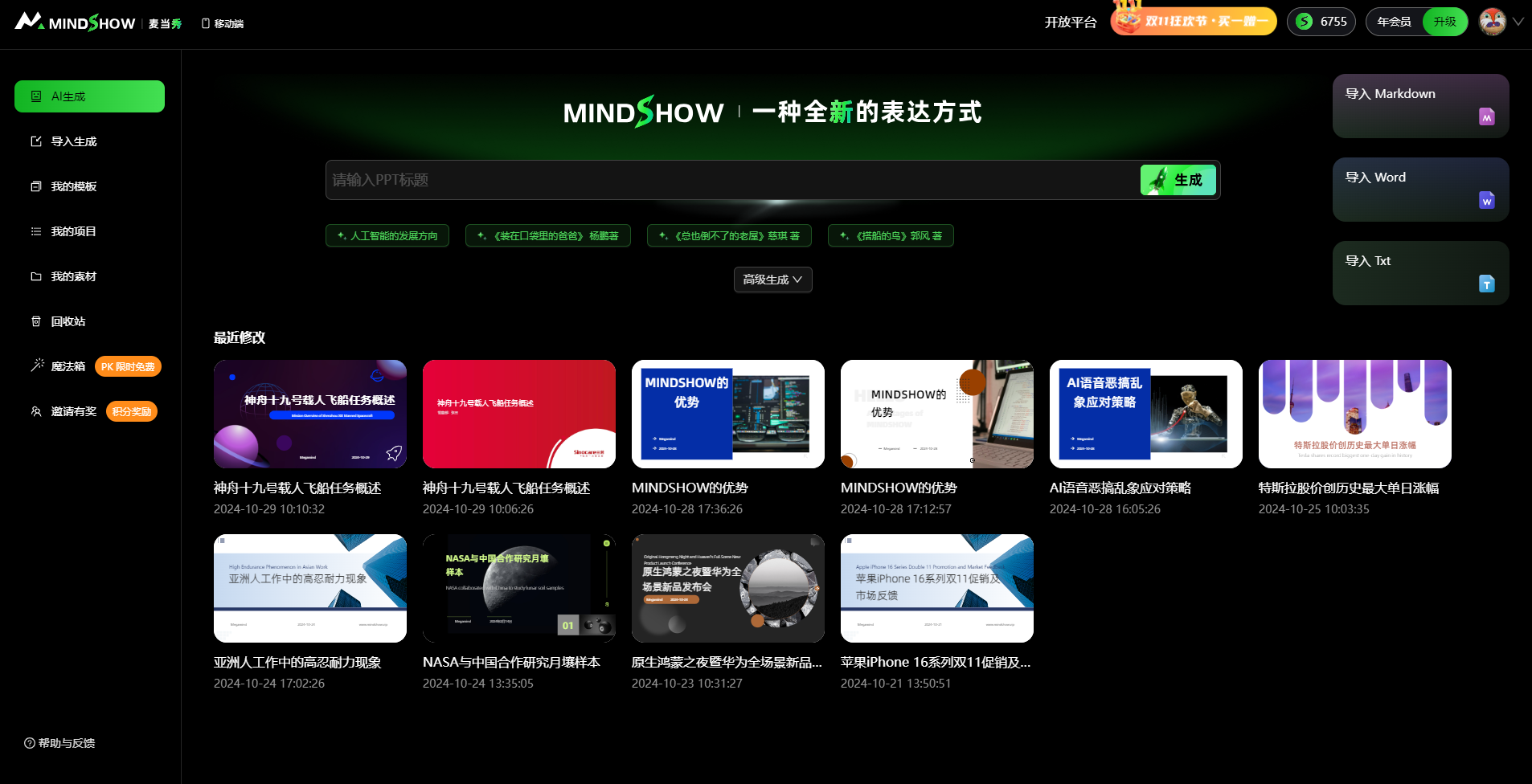1532x784 pixels.
Task: Open the purple 神舟十九号 project thumbnail
Action: tap(310, 414)
